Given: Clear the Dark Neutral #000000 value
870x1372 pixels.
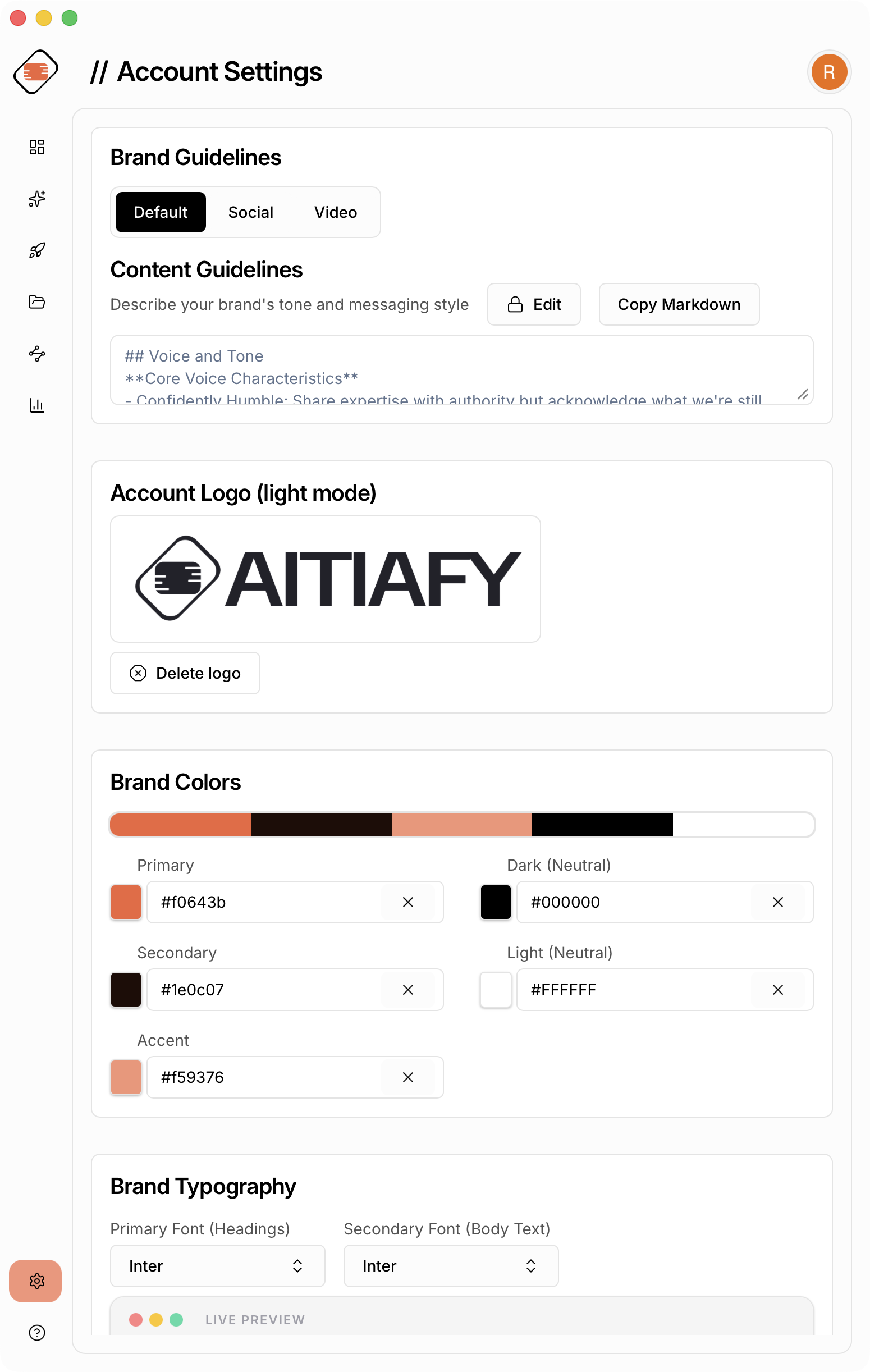Looking at the screenshot, I should [x=778, y=902].
